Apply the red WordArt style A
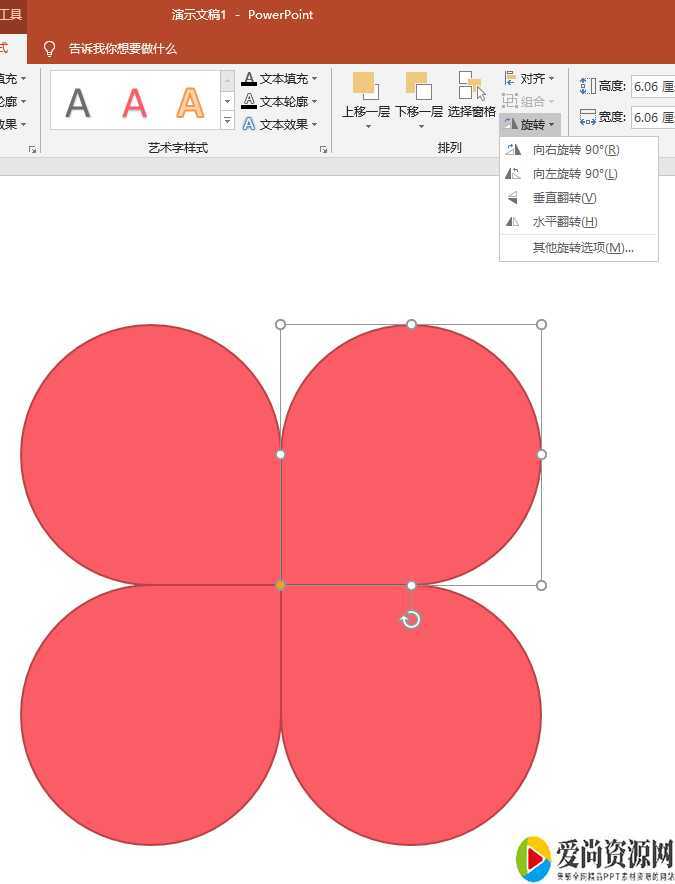 click(134, 102)
